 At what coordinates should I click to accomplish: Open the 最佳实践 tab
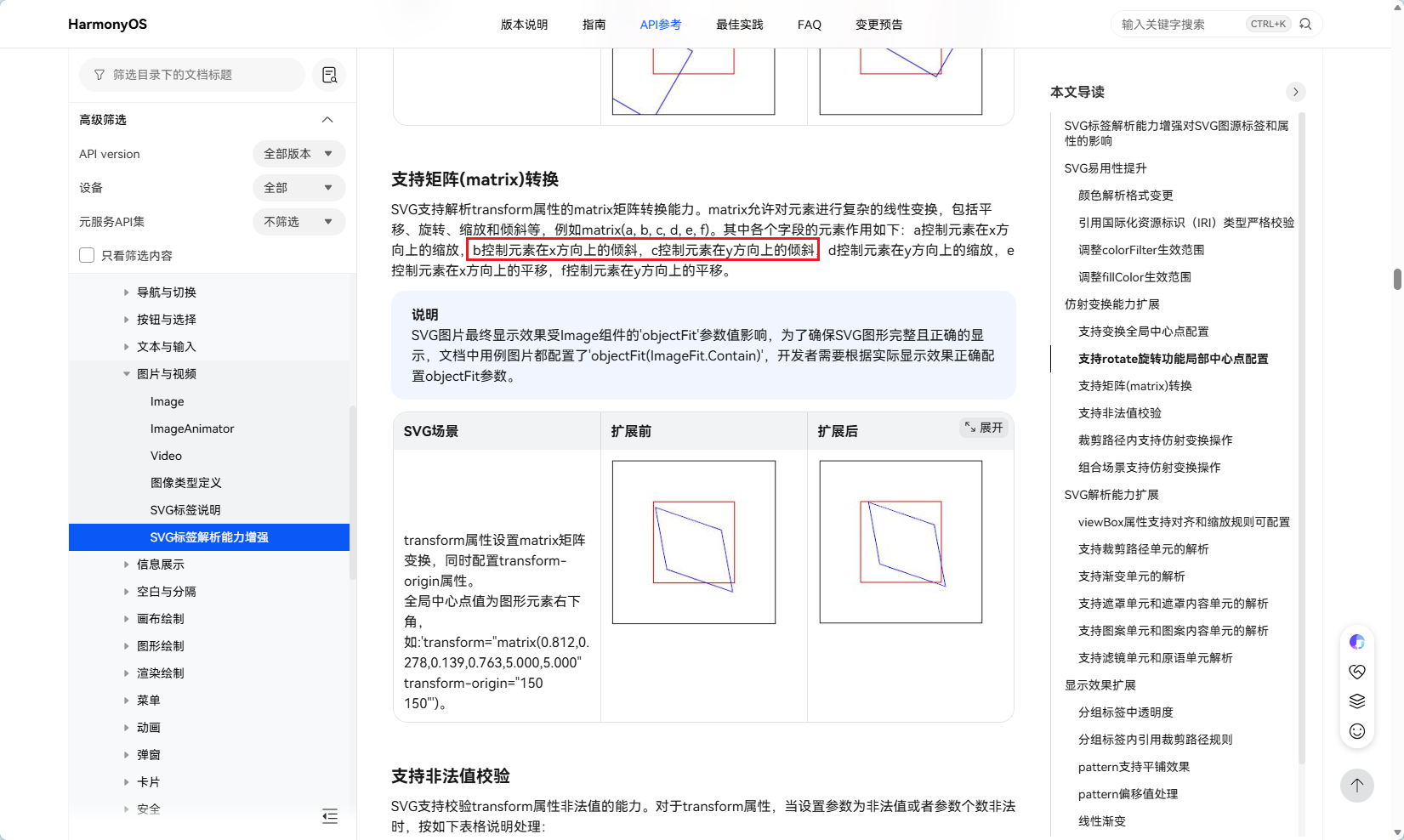coord(740,25)
